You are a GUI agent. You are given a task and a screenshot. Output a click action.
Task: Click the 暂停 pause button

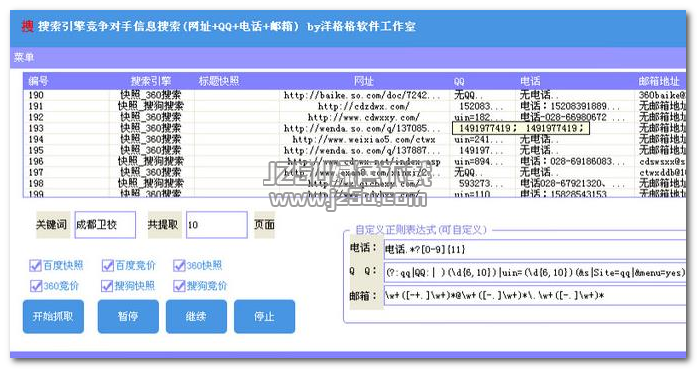click(128, 317)
